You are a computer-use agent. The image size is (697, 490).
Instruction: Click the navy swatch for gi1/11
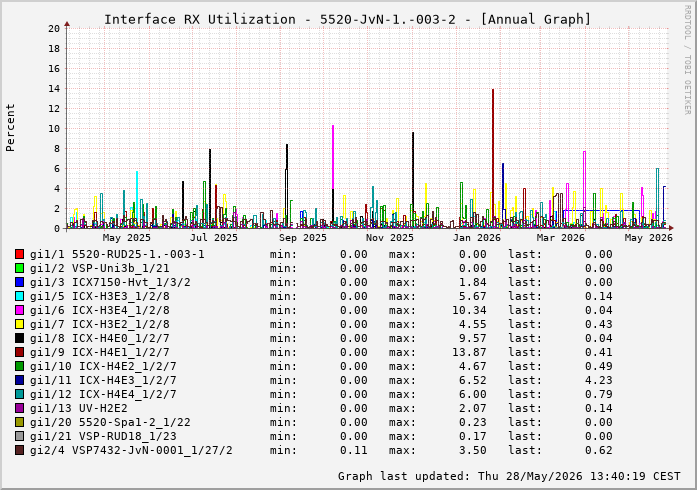19,380
